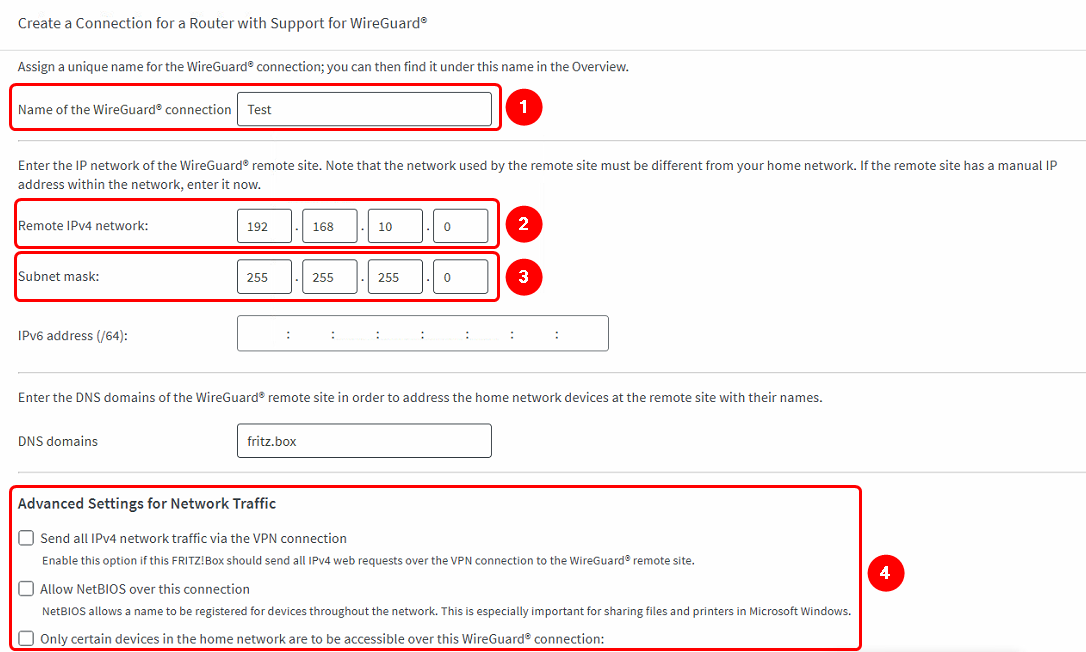Click into the IPv6 address field
Image resolution: width=1086 pixels, height=652 pixels.
[x=422, y=334]
